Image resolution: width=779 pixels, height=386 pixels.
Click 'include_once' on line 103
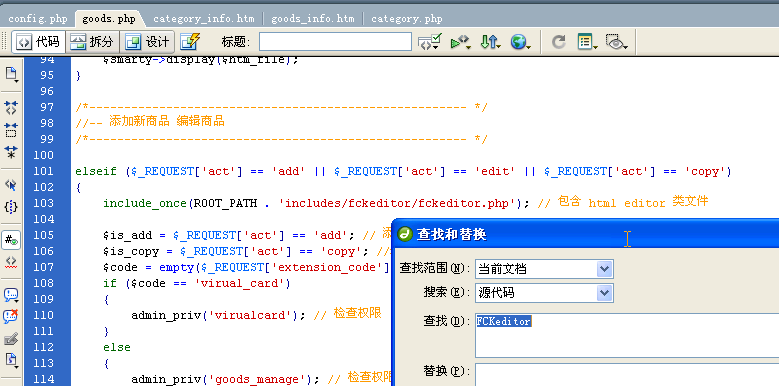tap(145, 203)
